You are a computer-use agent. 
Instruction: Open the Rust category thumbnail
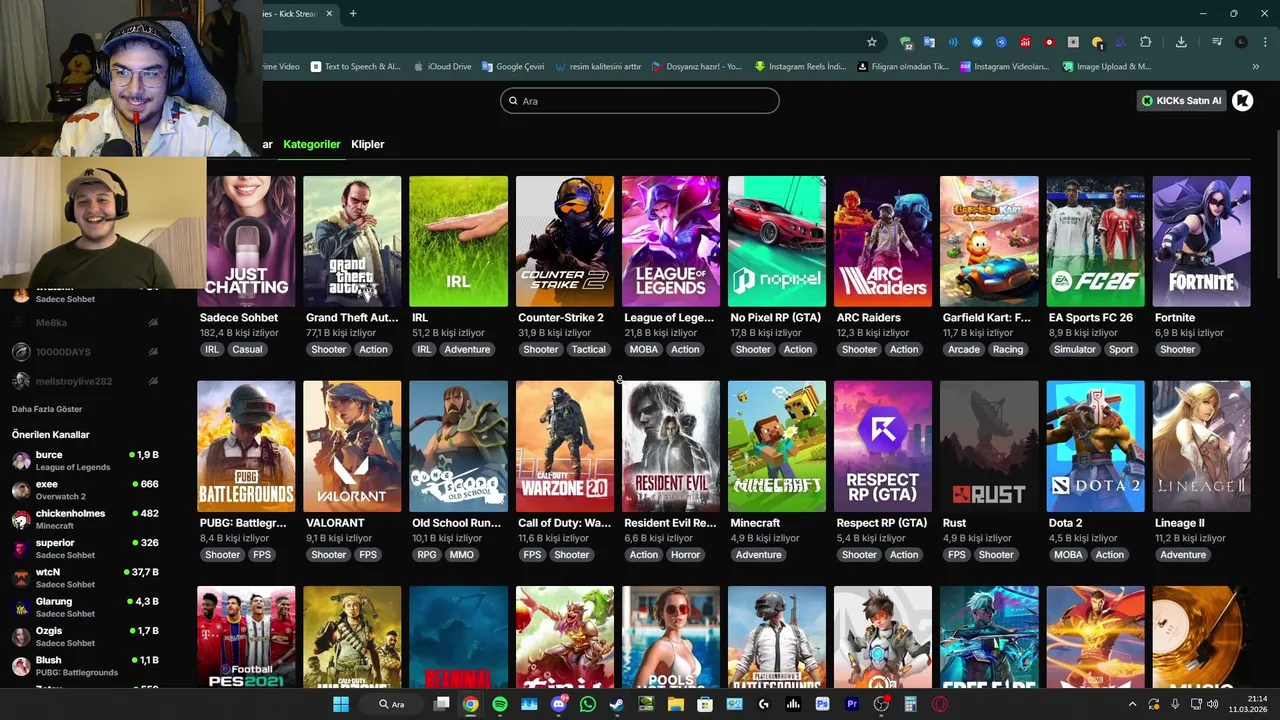click(x=989, y=446)
